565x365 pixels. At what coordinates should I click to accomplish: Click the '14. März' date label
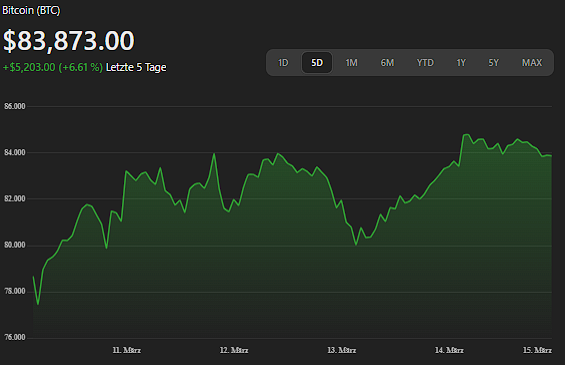449,350
